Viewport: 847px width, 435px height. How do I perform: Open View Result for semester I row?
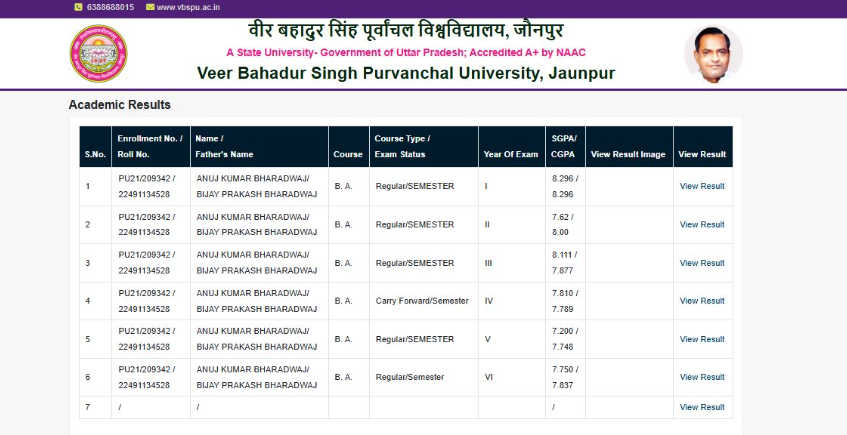(702, 186)
